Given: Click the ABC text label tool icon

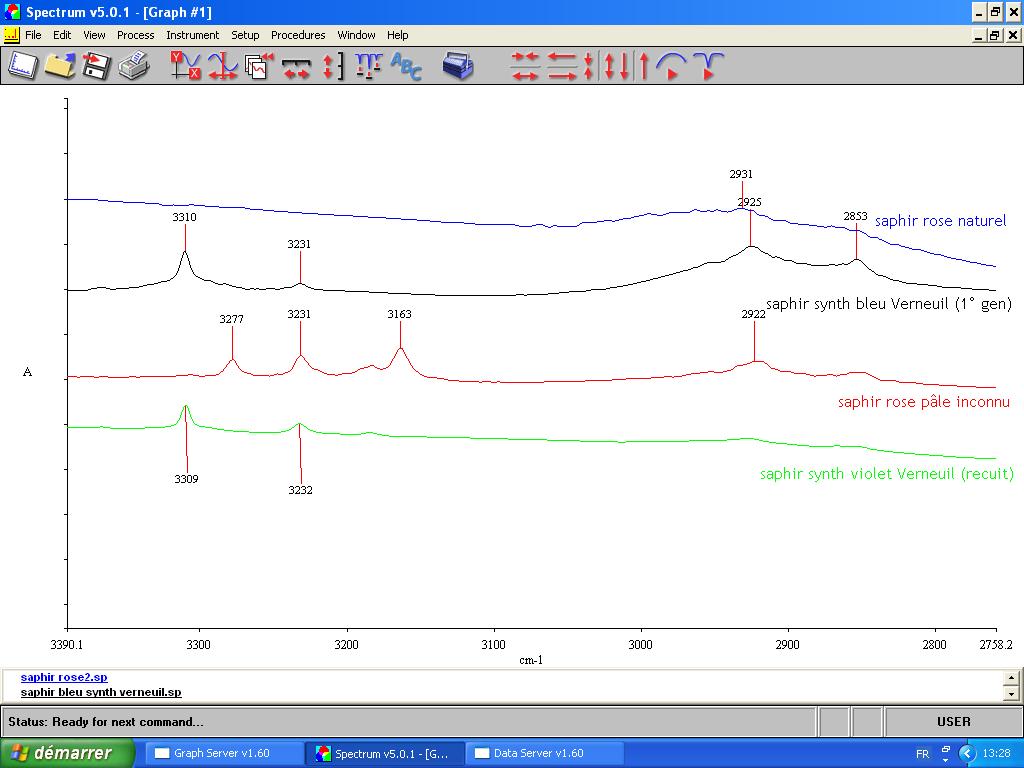Looking at the screenshot, I should click(x=406, y=66).
